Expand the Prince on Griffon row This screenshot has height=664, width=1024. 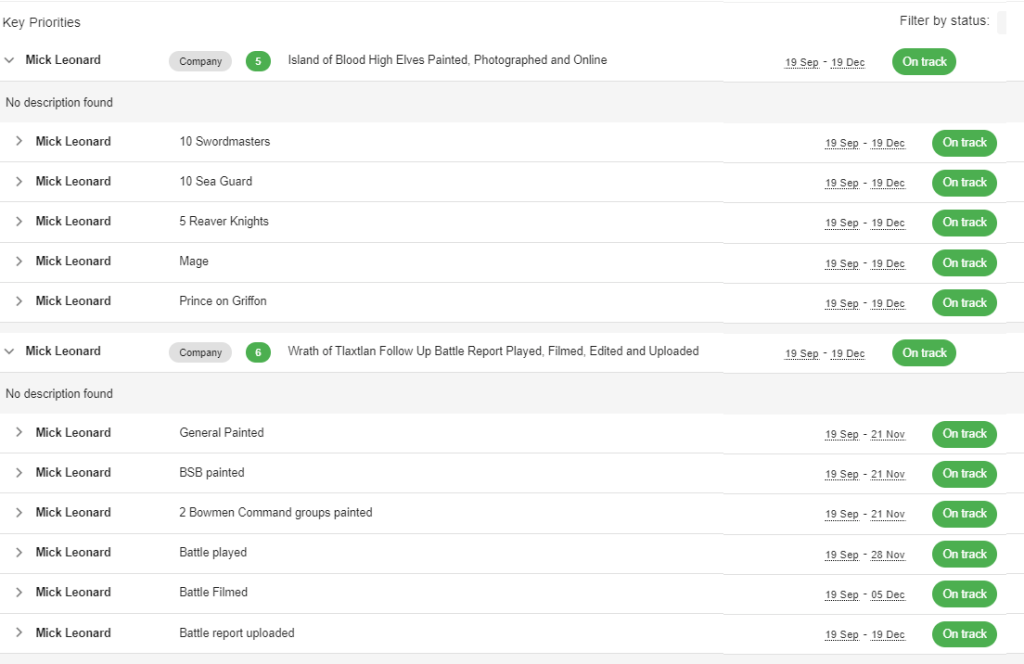[19, 301]
